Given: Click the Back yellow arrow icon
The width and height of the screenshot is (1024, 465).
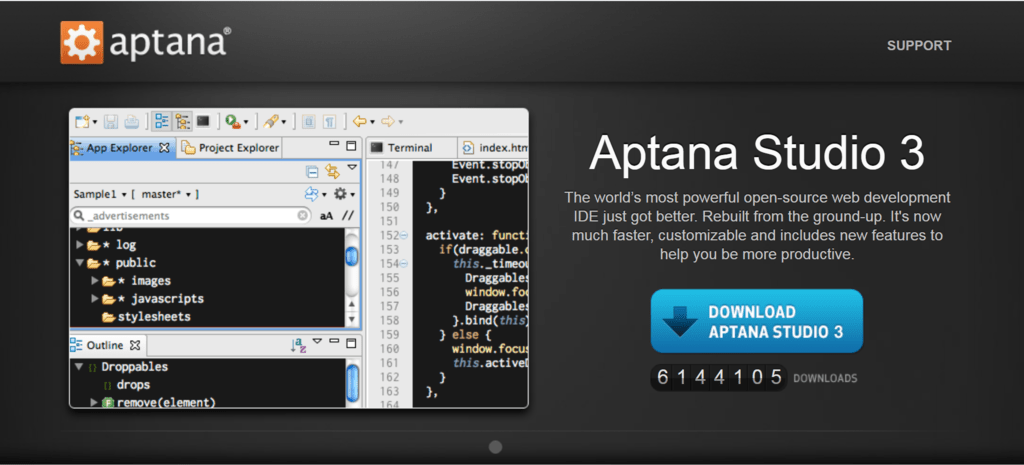Looking at the screenshot, I should point(359,121).
